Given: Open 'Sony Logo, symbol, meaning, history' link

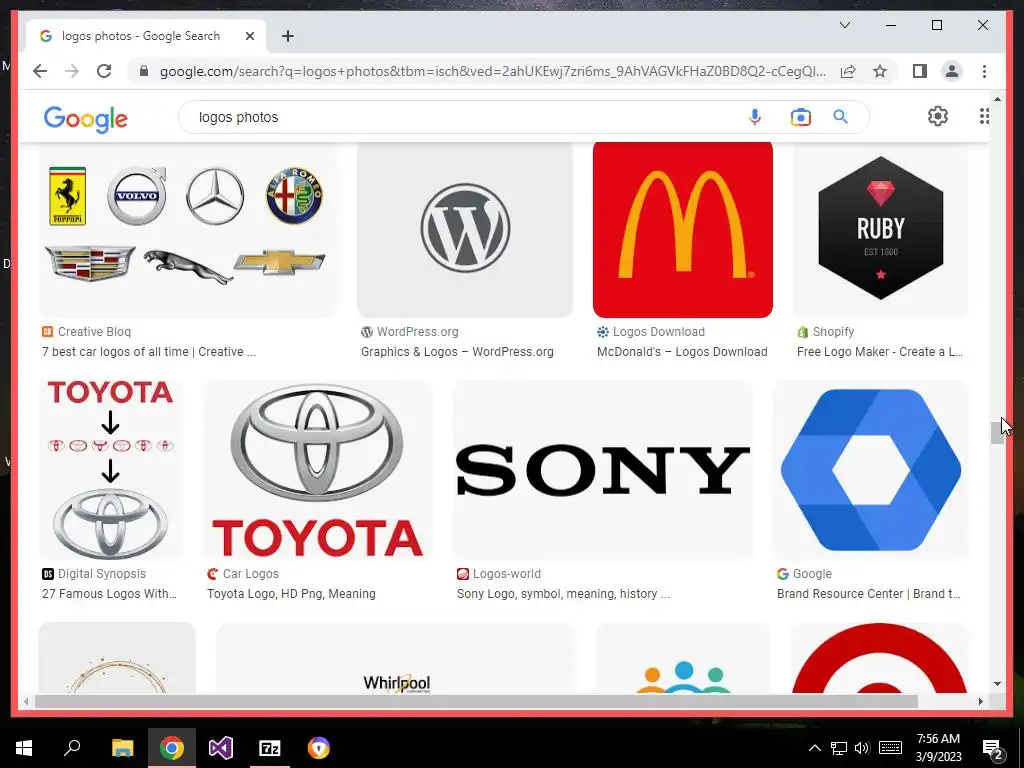Looking at the screenshot, I should click(x=563, y=594).
